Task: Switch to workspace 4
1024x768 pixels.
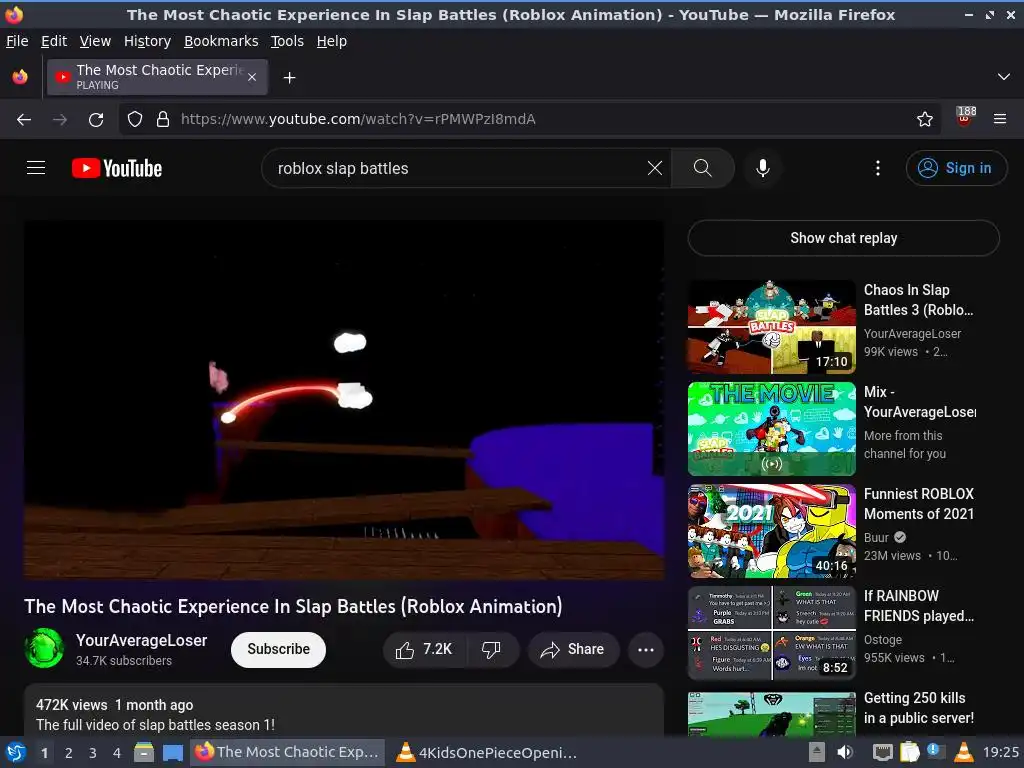Action: [x=117, y=753]
